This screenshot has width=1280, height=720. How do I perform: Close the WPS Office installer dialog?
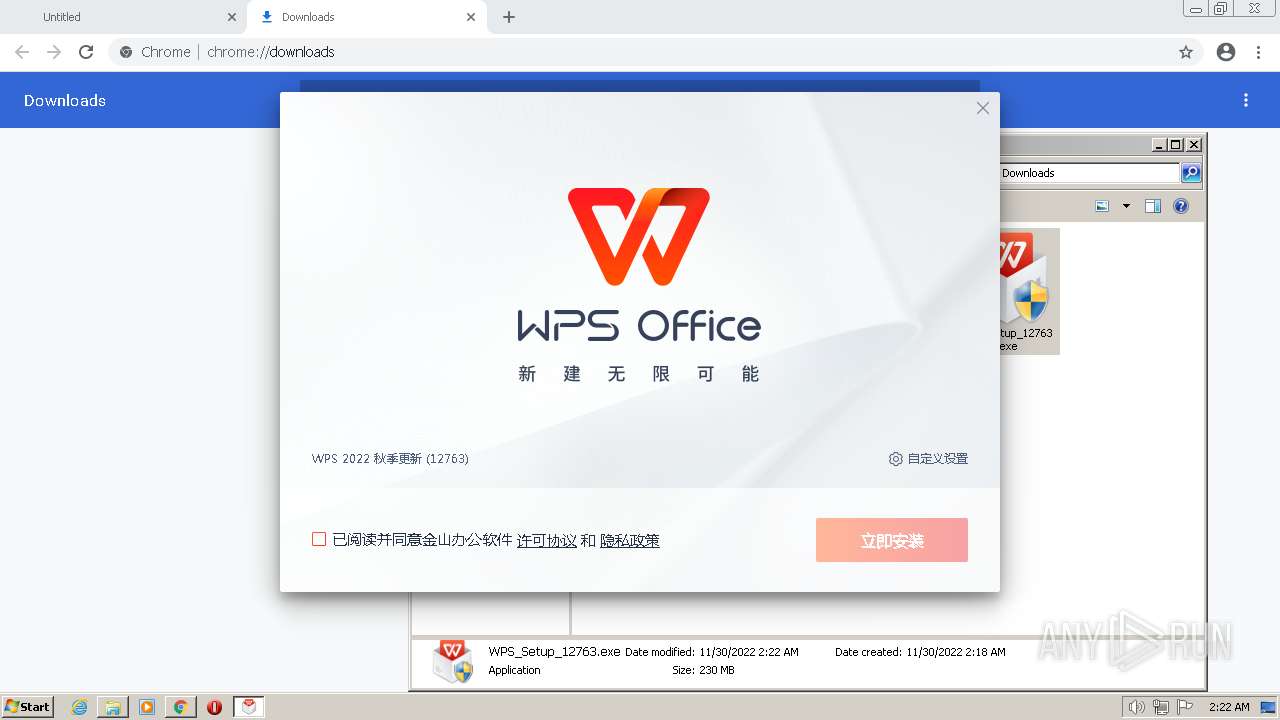coord(983,108)
